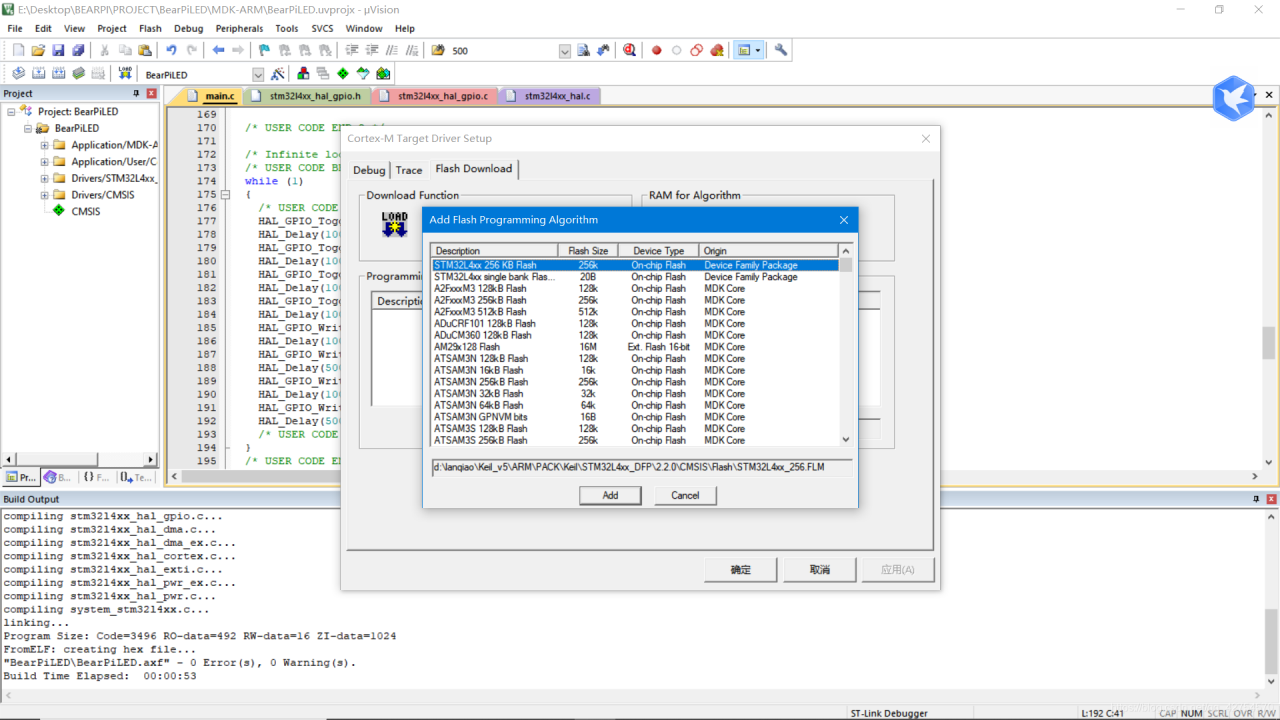Screen dimensions: 1280x720
Task: Select the ATSAM3N GPNVM bits row
Action: click(635, 417)
